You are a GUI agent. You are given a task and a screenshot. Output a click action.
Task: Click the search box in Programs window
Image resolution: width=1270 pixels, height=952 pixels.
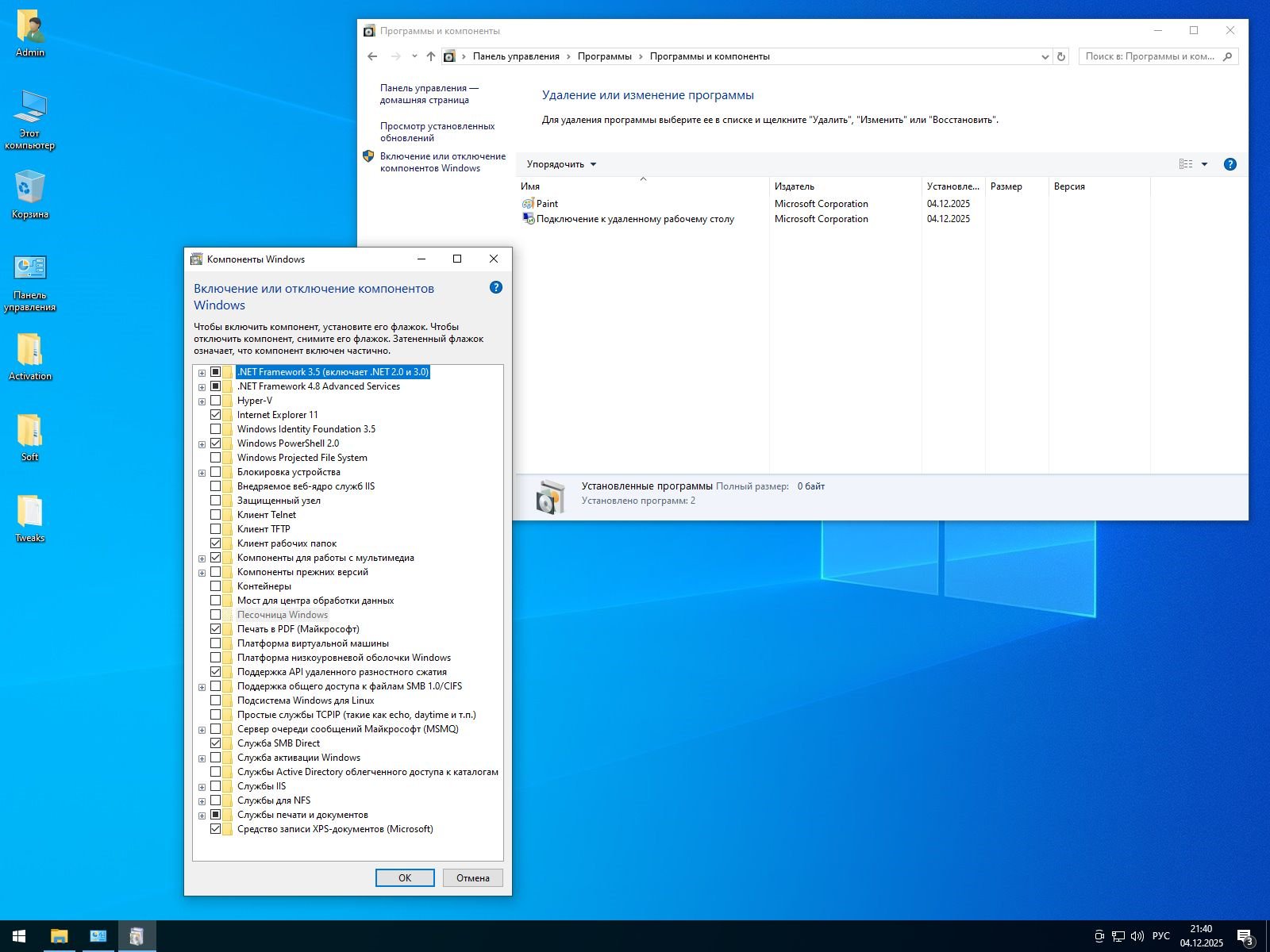[1151, 56]
